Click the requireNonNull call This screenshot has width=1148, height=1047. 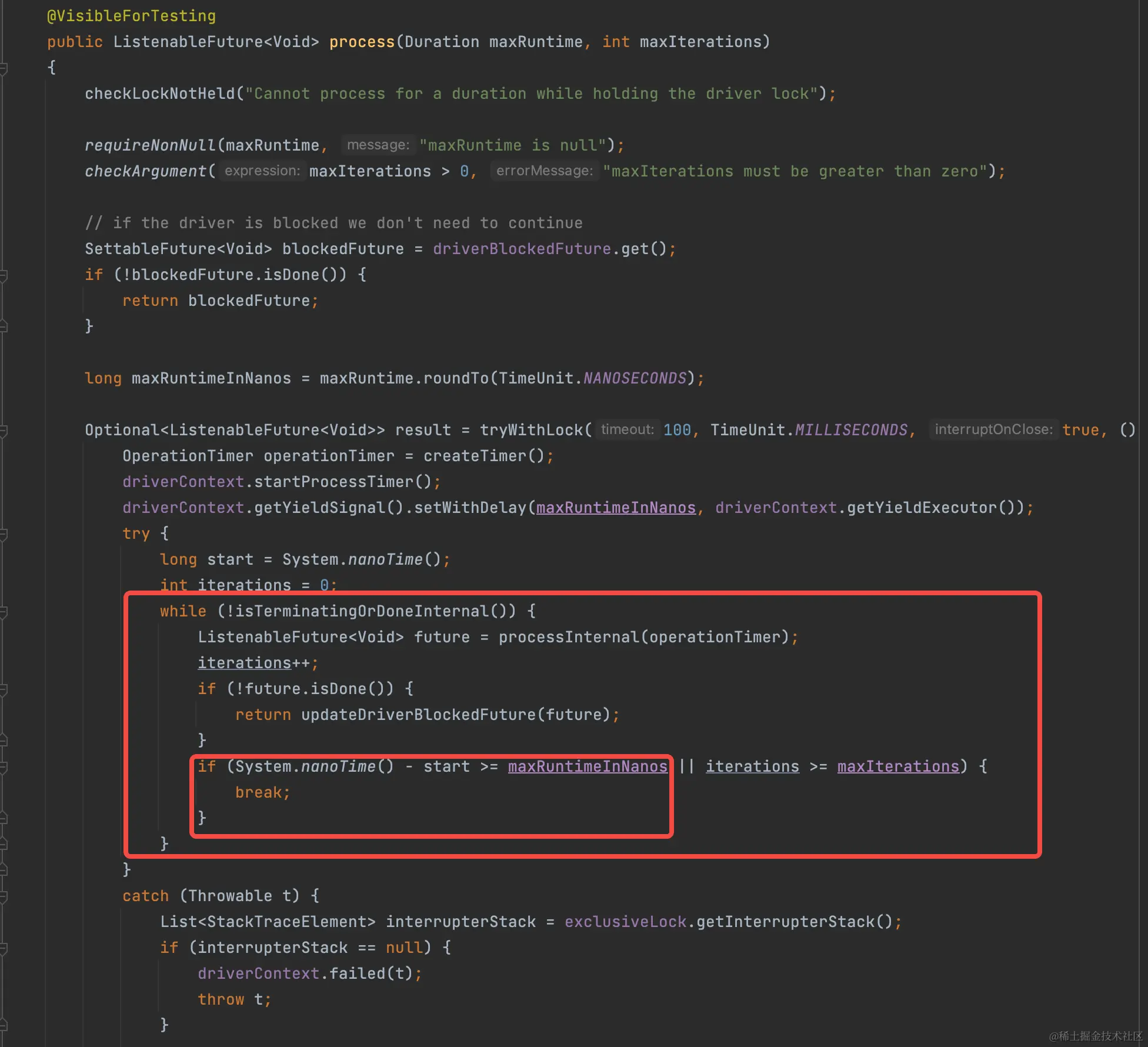click(x=150, y=145)
